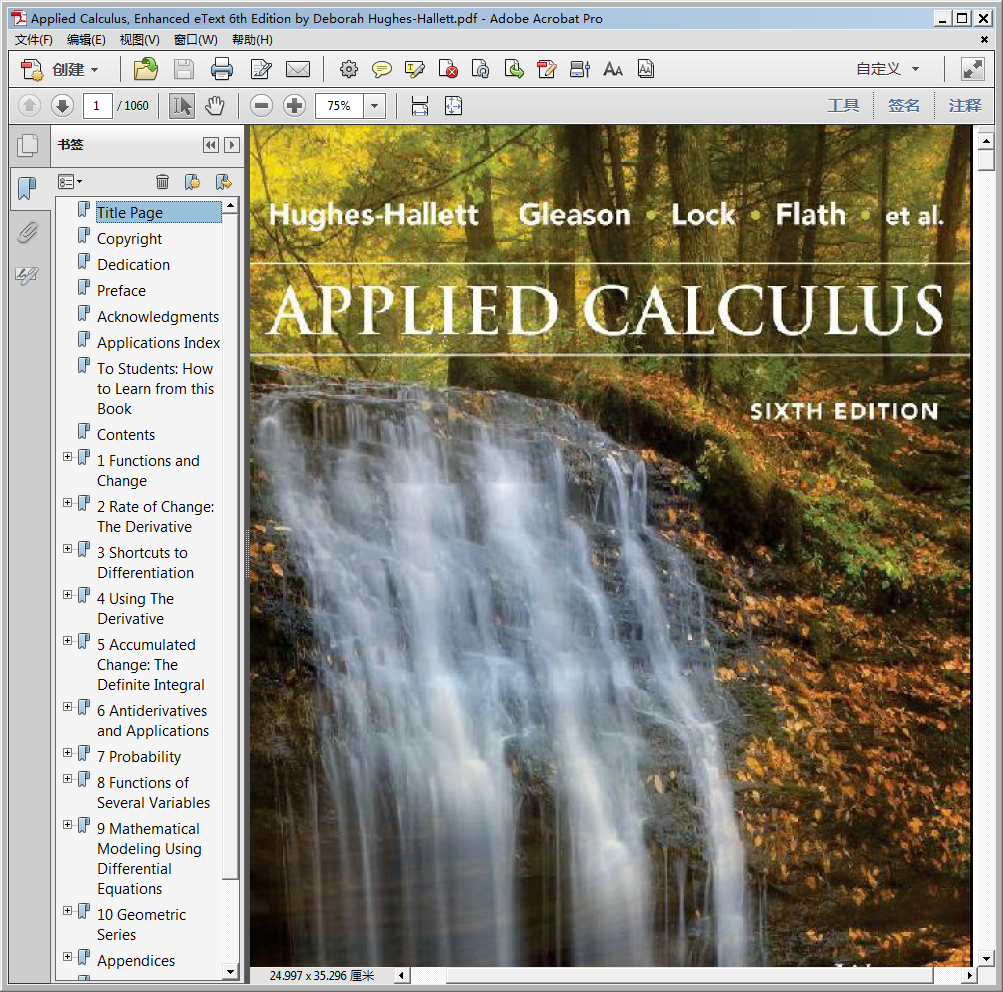Show the Signatures panel icon
This screenshot has height=992, width=1003.
coord(28,275)
